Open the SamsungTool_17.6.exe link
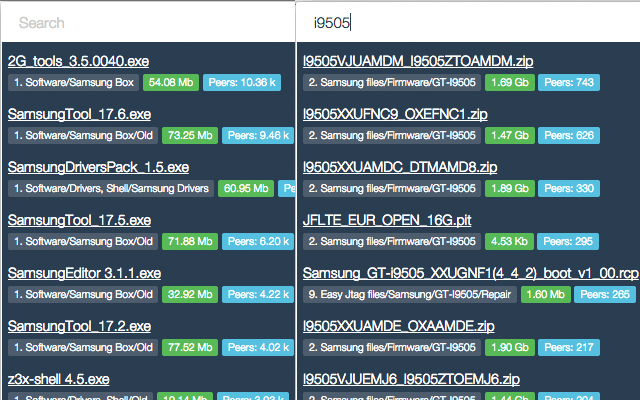Viewport: 640px width, 400px height. [79, 114]
